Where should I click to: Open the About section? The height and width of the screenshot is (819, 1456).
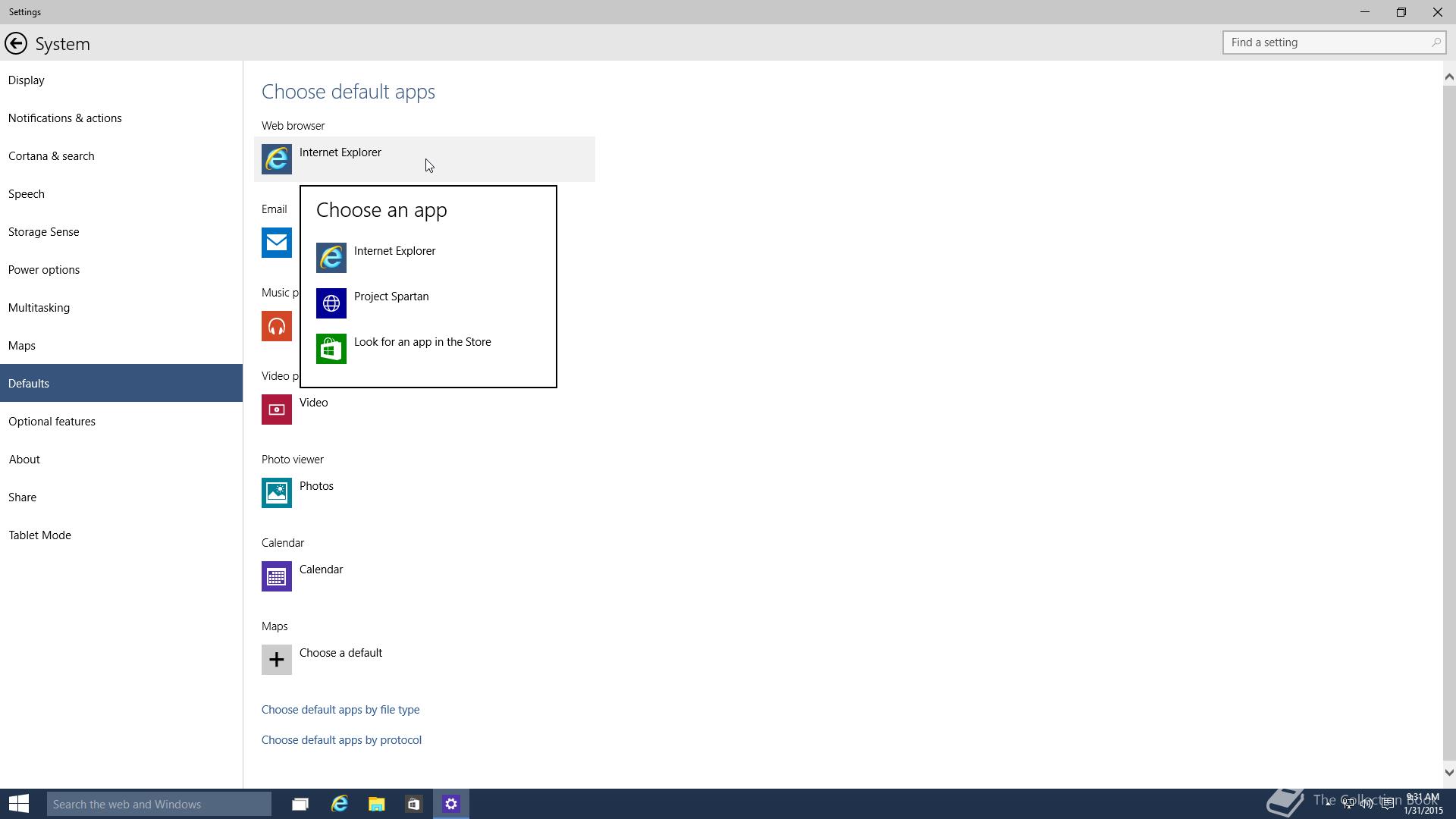tap(121, 459)
